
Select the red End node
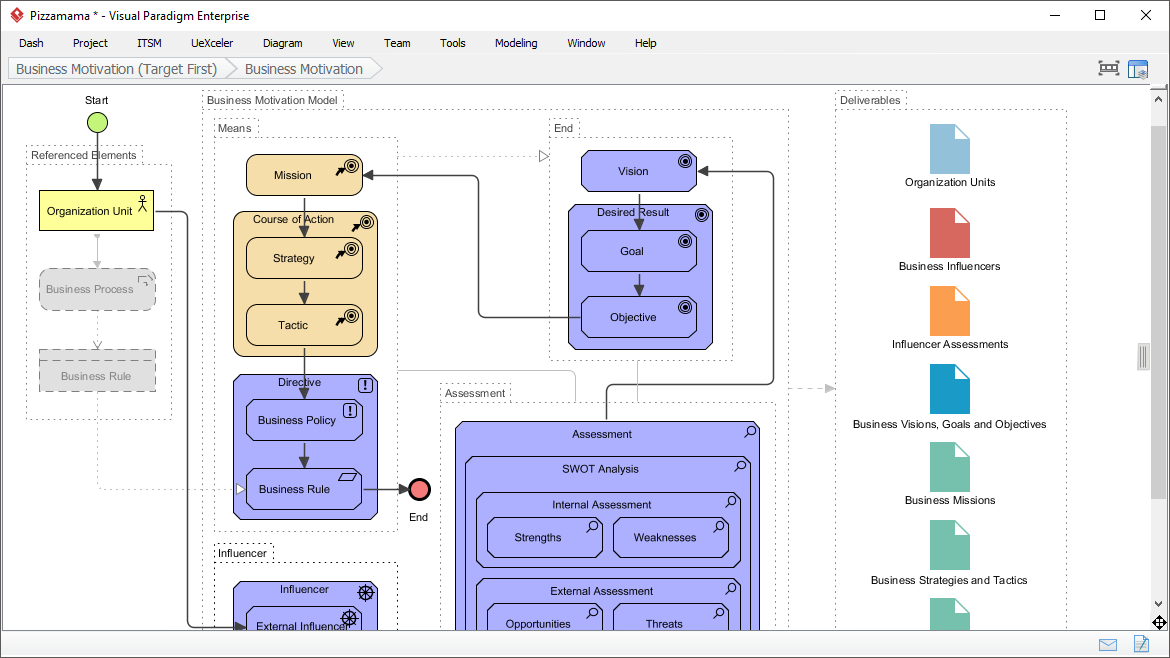point(418,489)
